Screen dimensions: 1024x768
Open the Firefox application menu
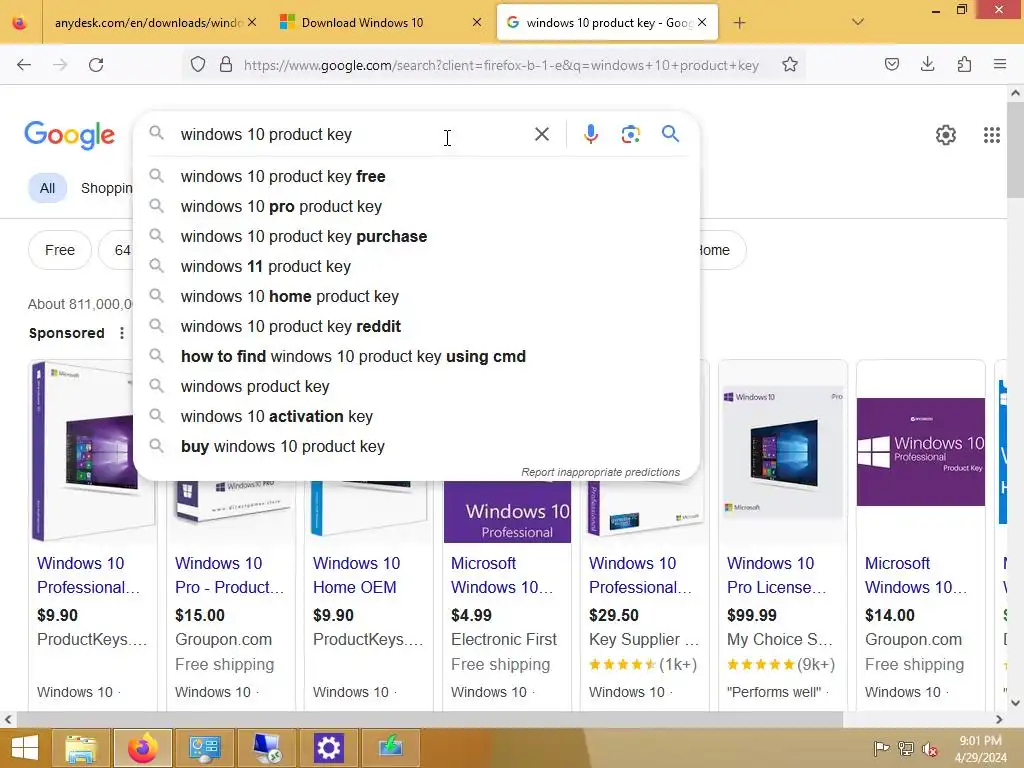(1000, 64)
